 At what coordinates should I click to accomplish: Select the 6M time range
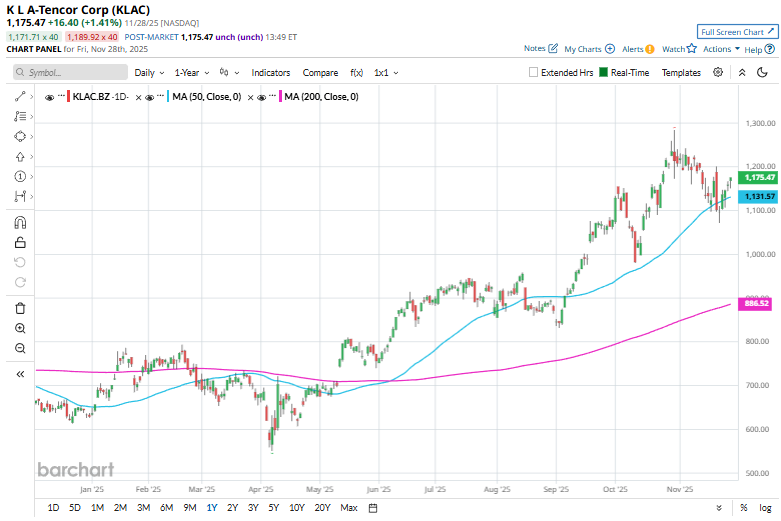pyautogui.click(x=166, y=508)
